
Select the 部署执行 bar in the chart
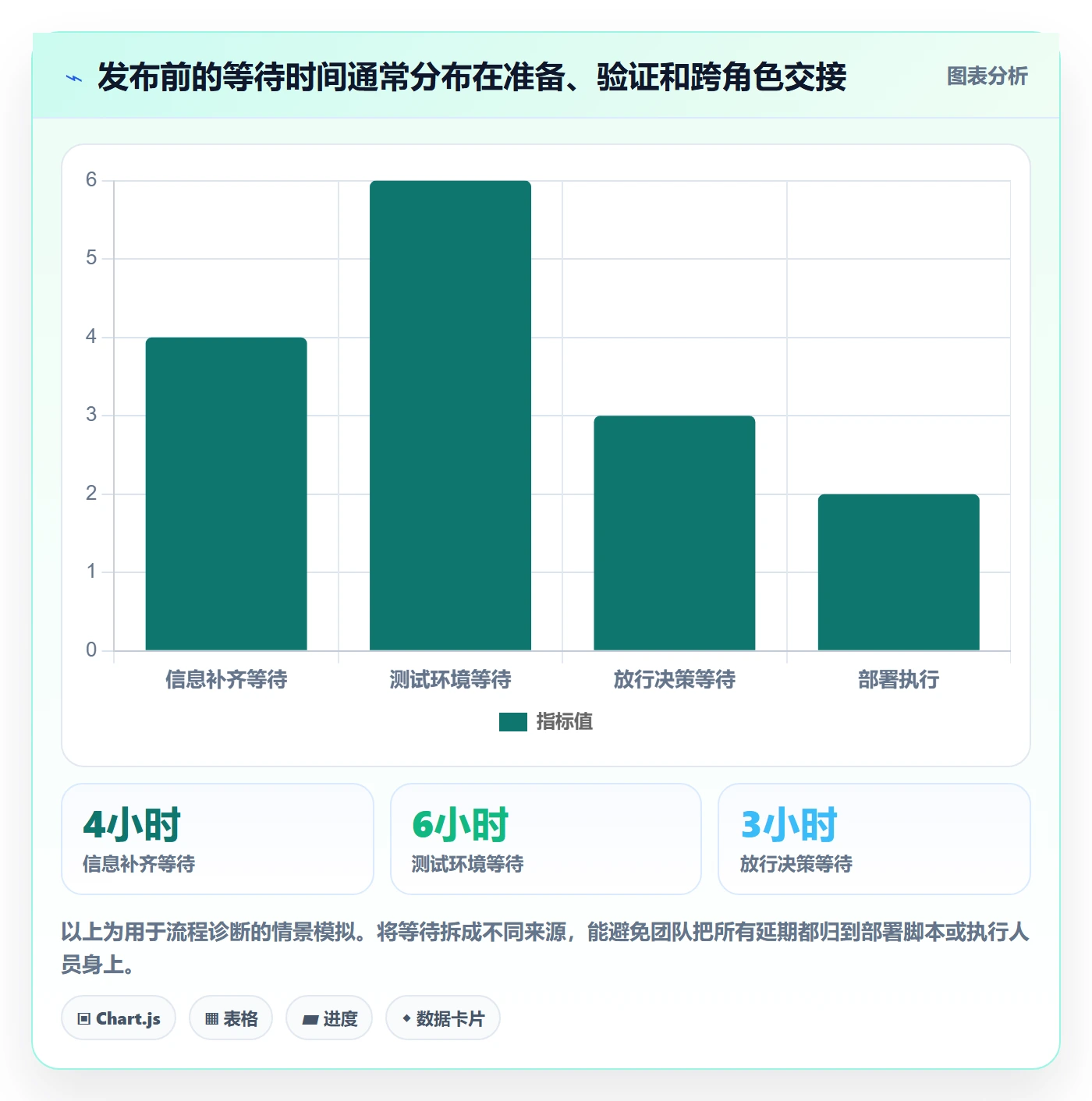click(x=899, y=572)
